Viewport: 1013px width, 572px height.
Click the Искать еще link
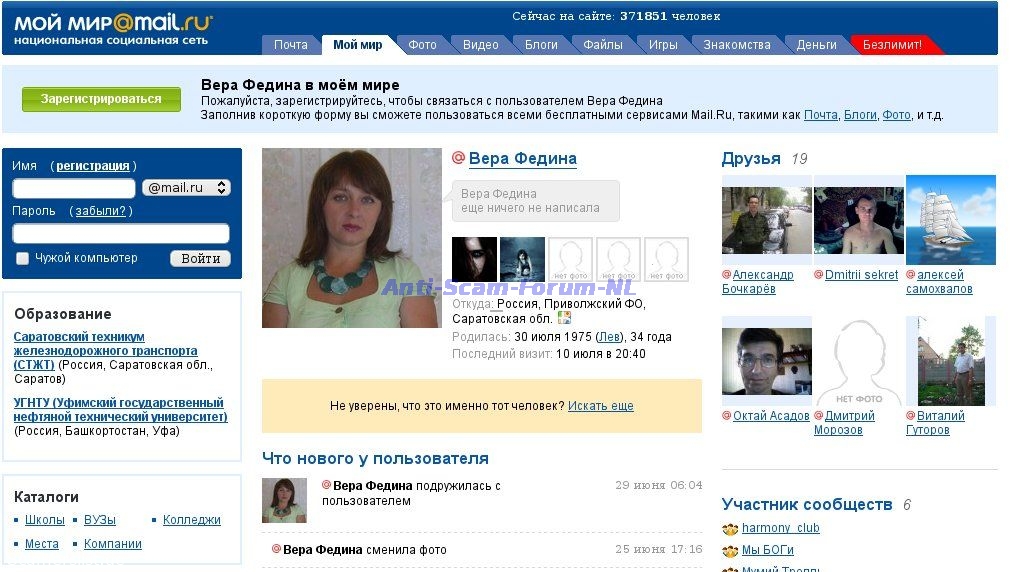point(600,406)
